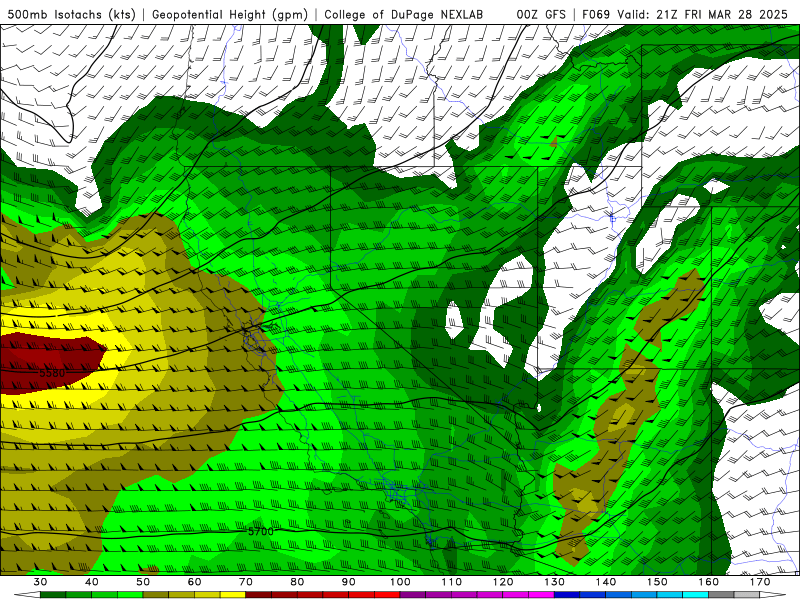Click the legend value '120'

(503, 582)
